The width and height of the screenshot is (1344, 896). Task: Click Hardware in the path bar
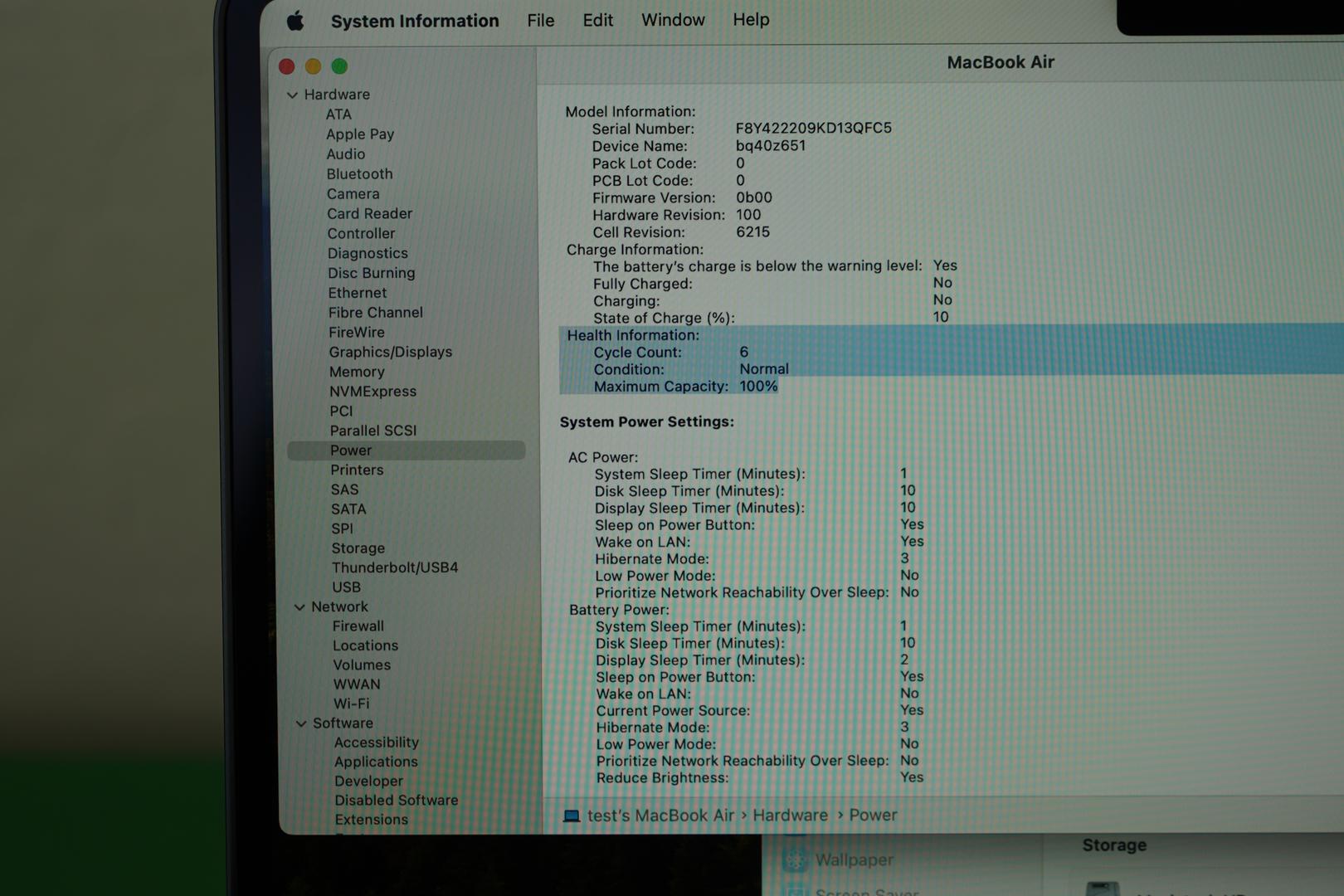click(x=790, y=816)
